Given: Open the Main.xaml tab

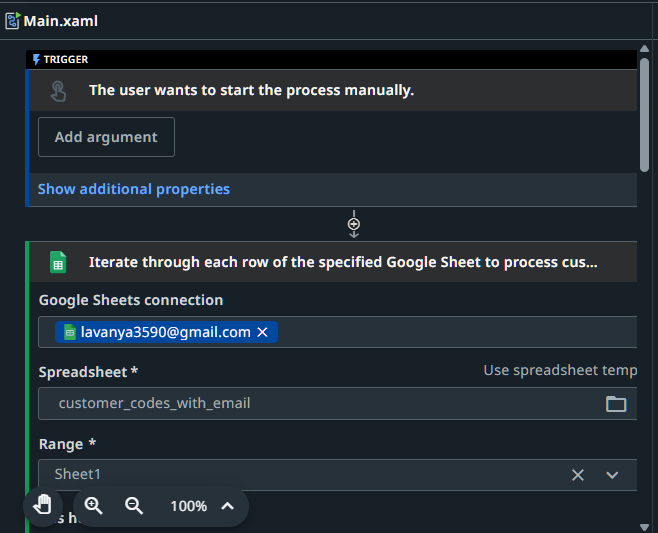Looking at the screenshot, I should pyautogui.click(x=52, y=21).
